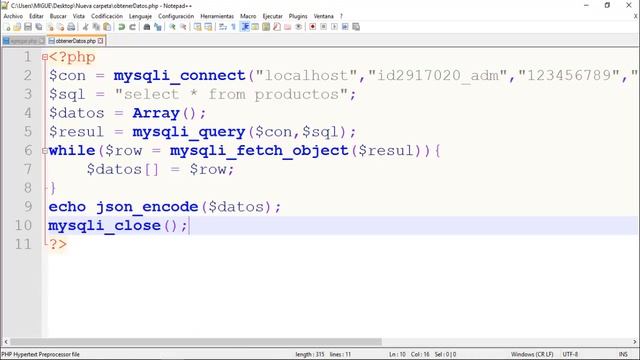Screen dimensions: 640x360
Task: Open the Plugins menu
Action: 298,16
